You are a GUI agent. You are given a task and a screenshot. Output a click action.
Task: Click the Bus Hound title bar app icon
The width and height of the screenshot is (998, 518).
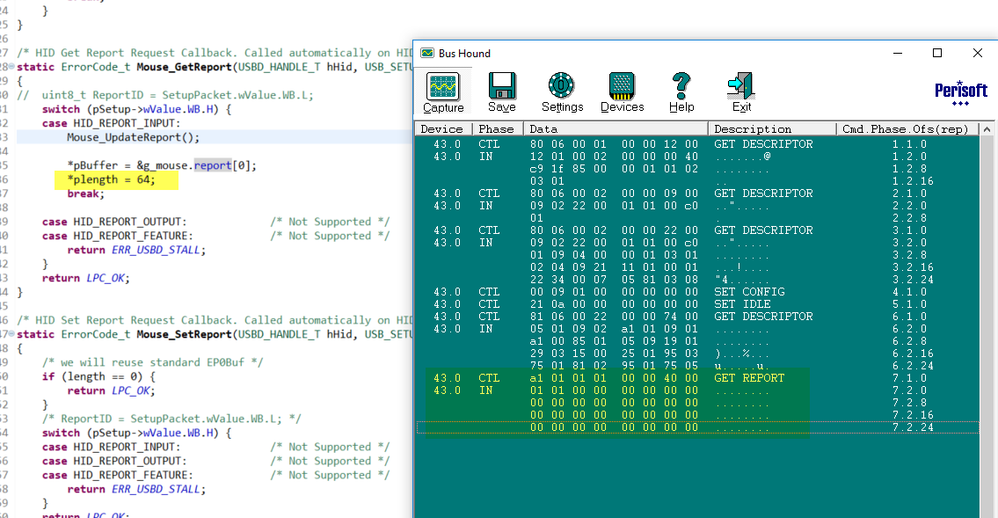[428, 53]
